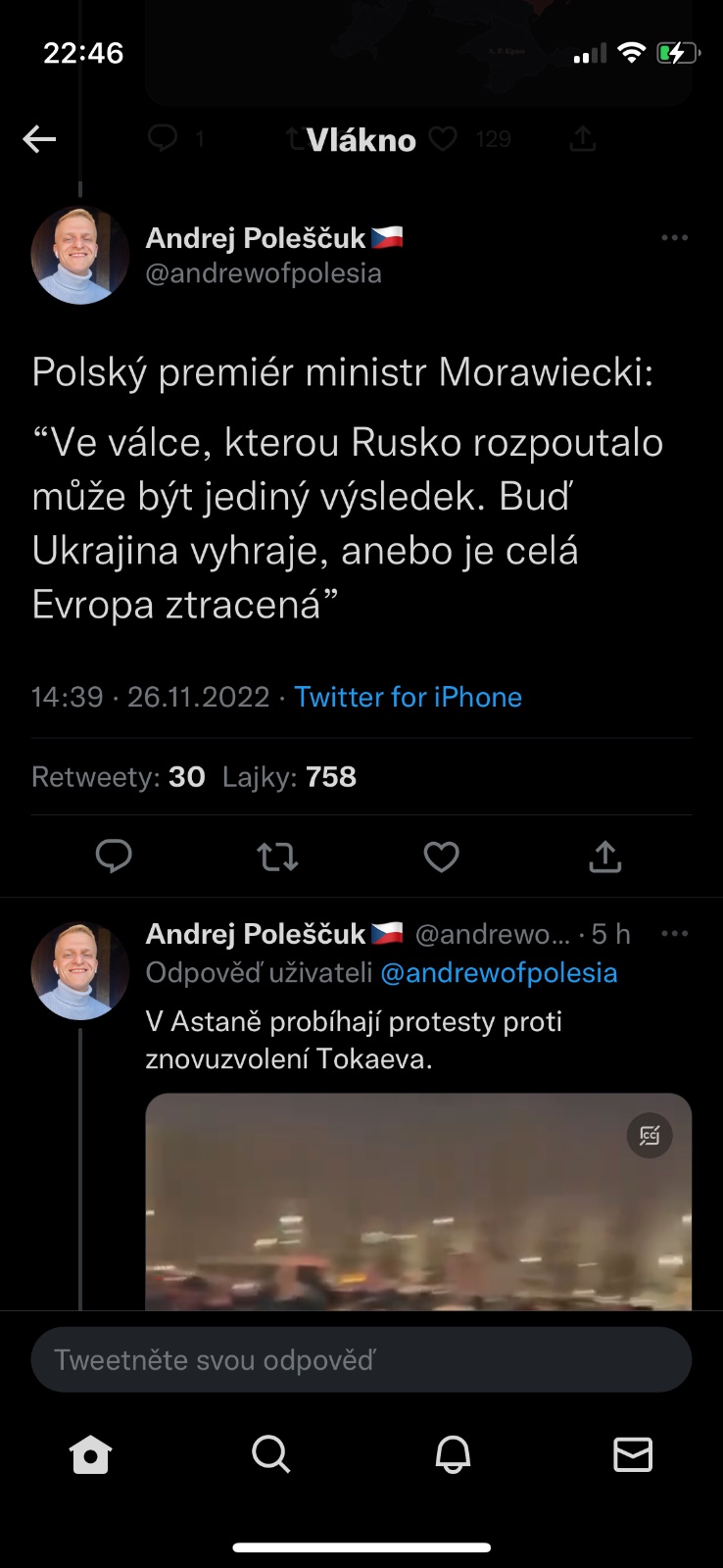
Task: Tap the back arrow
Action: point(40,139)
